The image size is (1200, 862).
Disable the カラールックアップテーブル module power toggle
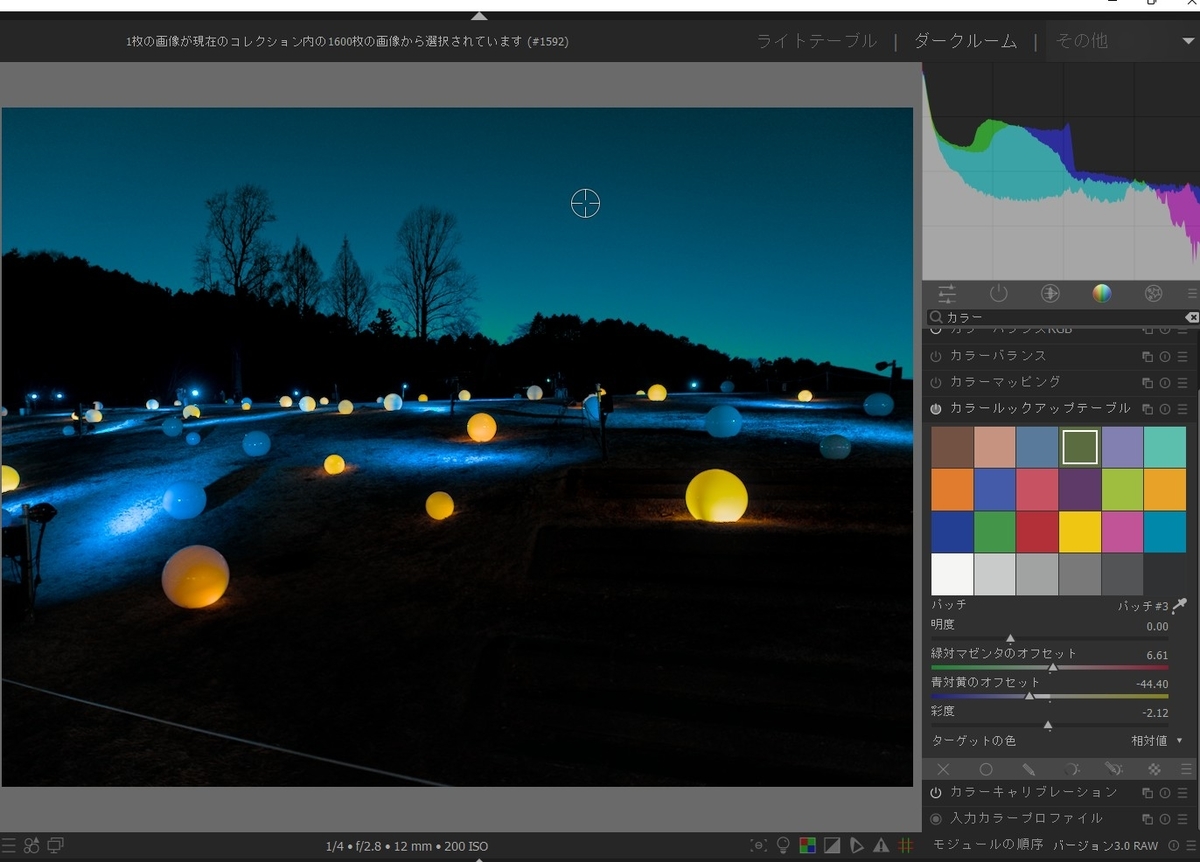tap(935, 408)
